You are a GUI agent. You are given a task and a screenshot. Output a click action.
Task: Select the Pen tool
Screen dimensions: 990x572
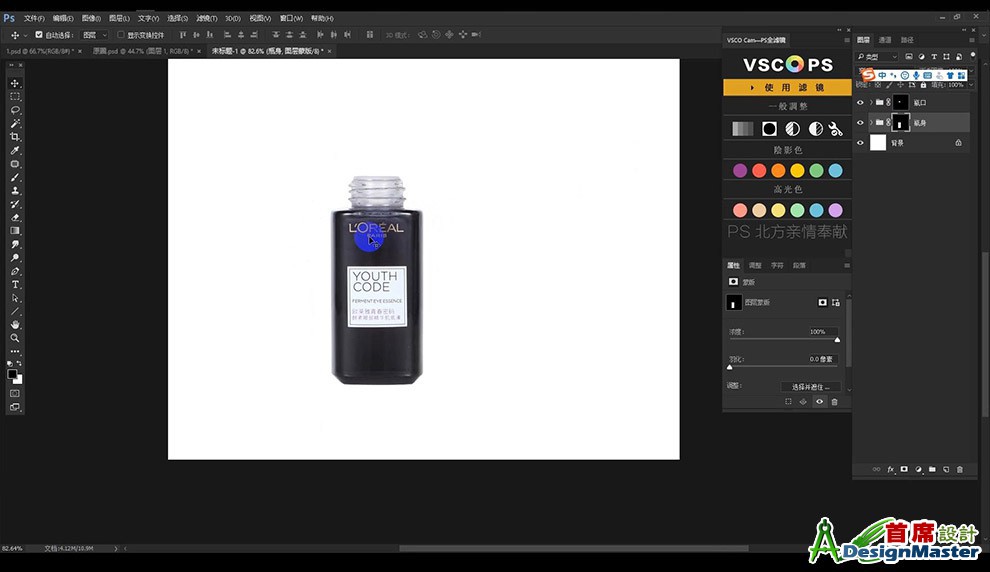(15, 271)
